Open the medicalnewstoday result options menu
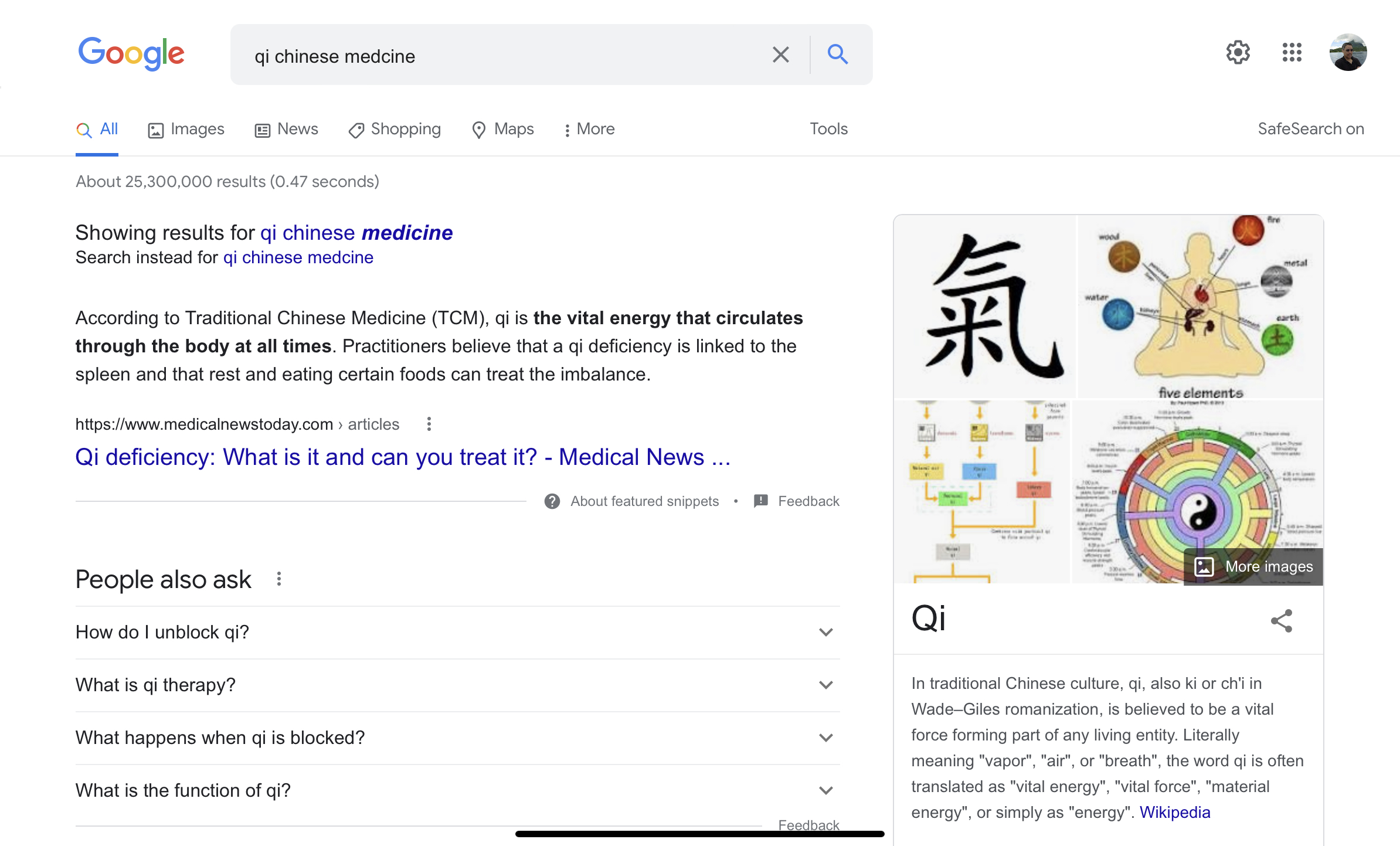1400x846 pixels. 429,424
